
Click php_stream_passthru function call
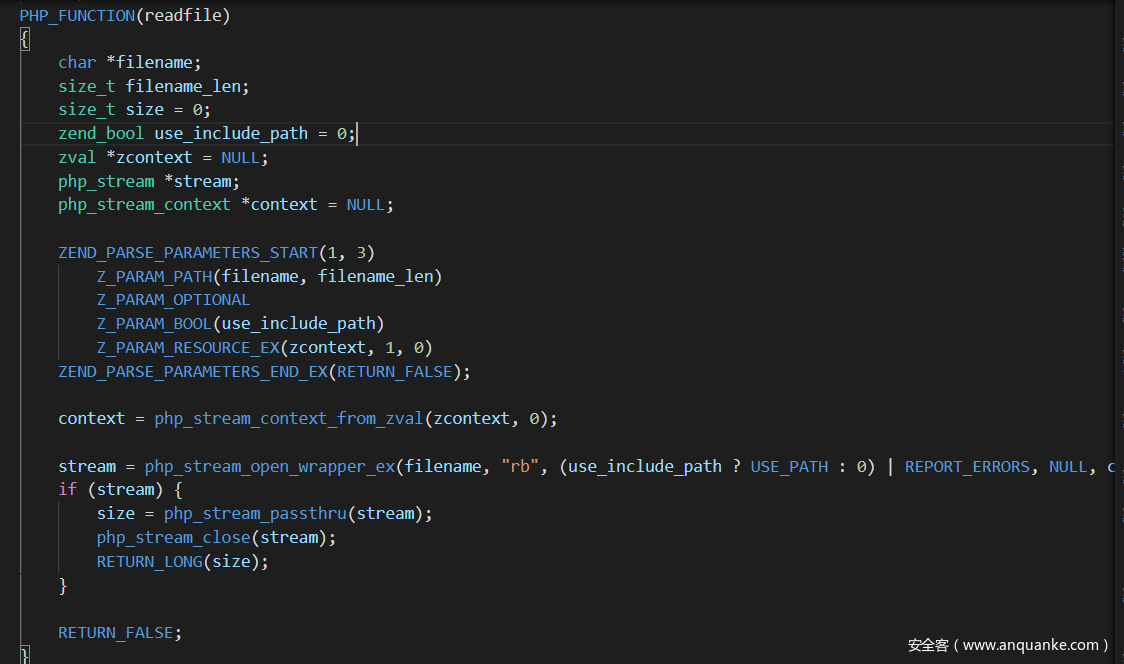tap(255, 513)
